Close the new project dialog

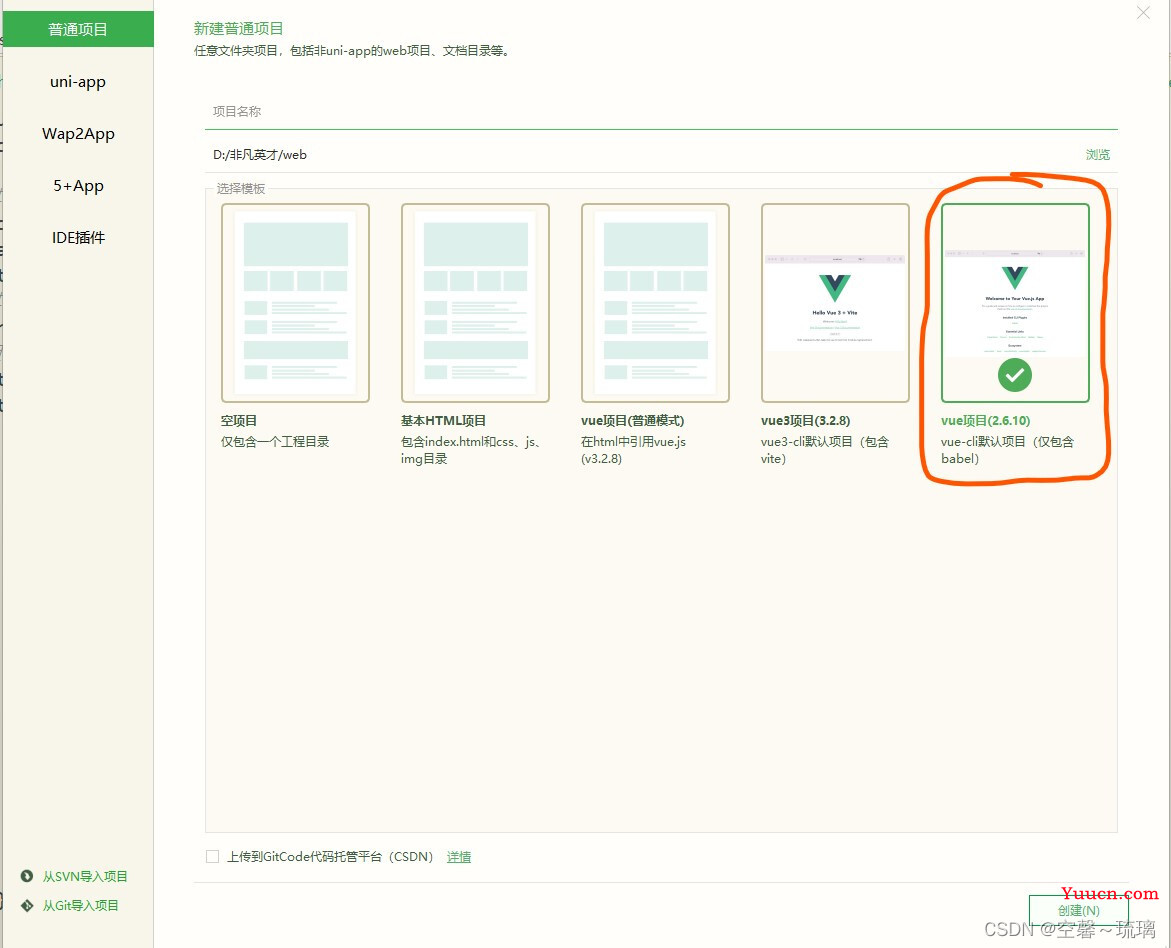tap(1143, 13)
